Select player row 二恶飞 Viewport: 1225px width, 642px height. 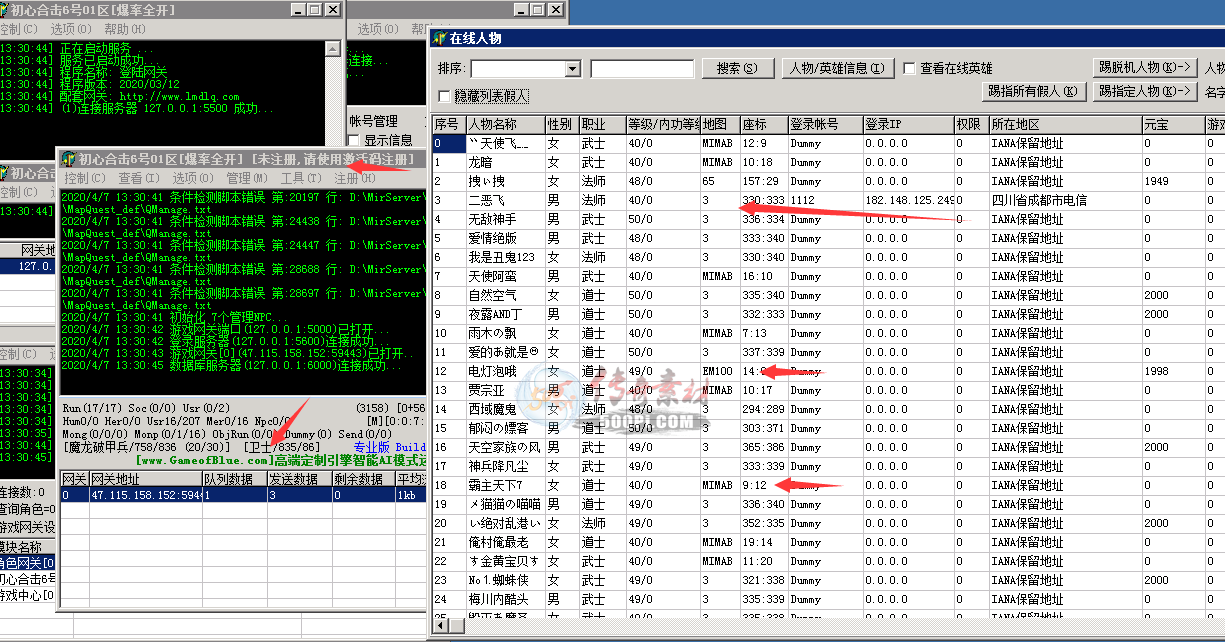pos(828,200)
